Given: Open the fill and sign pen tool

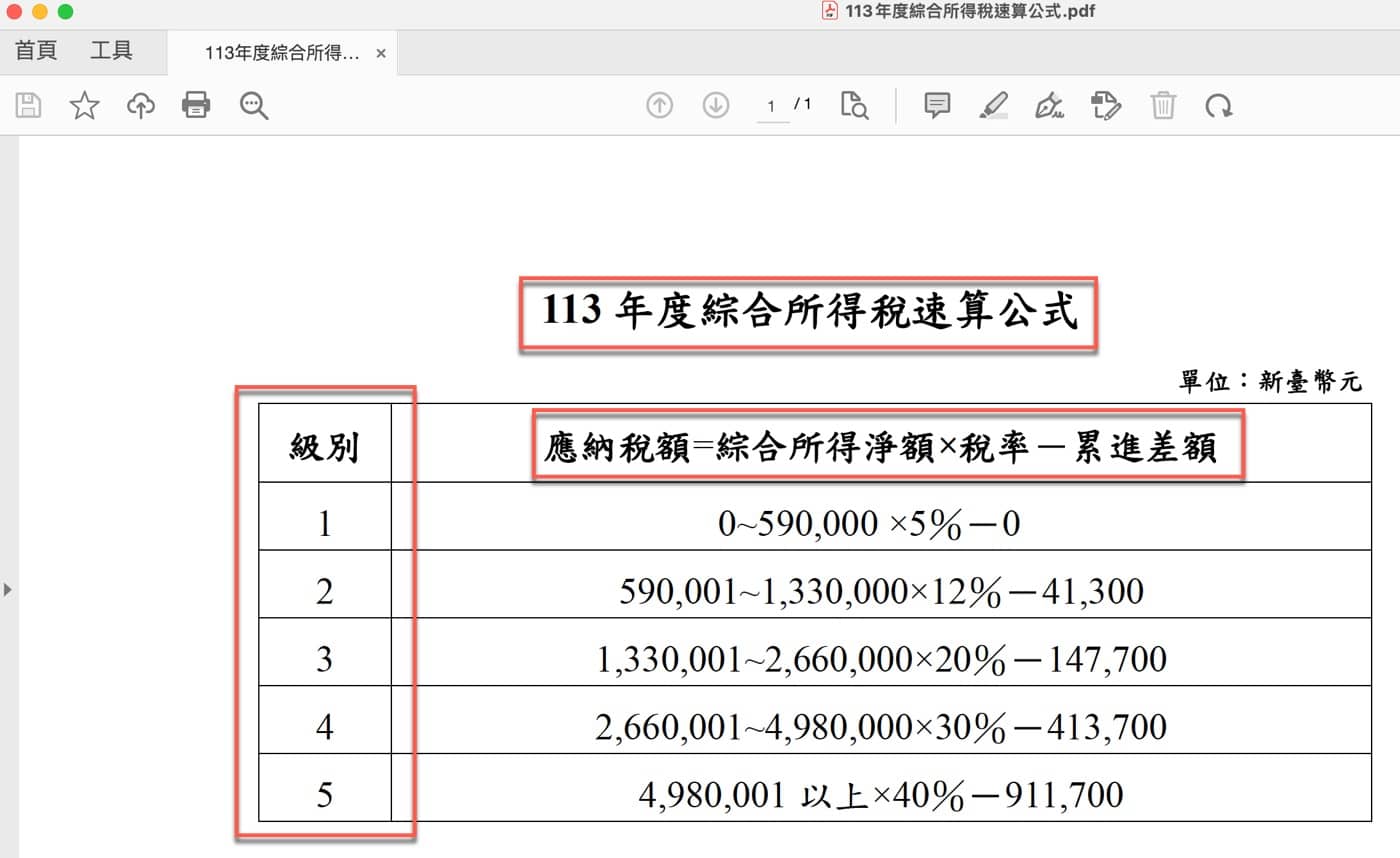Looking at the screenshot, I should point(1049,105).
